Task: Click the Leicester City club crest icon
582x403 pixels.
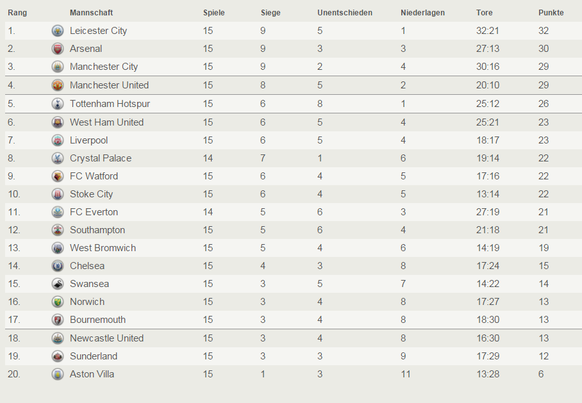Action: (x=58, y=30)
